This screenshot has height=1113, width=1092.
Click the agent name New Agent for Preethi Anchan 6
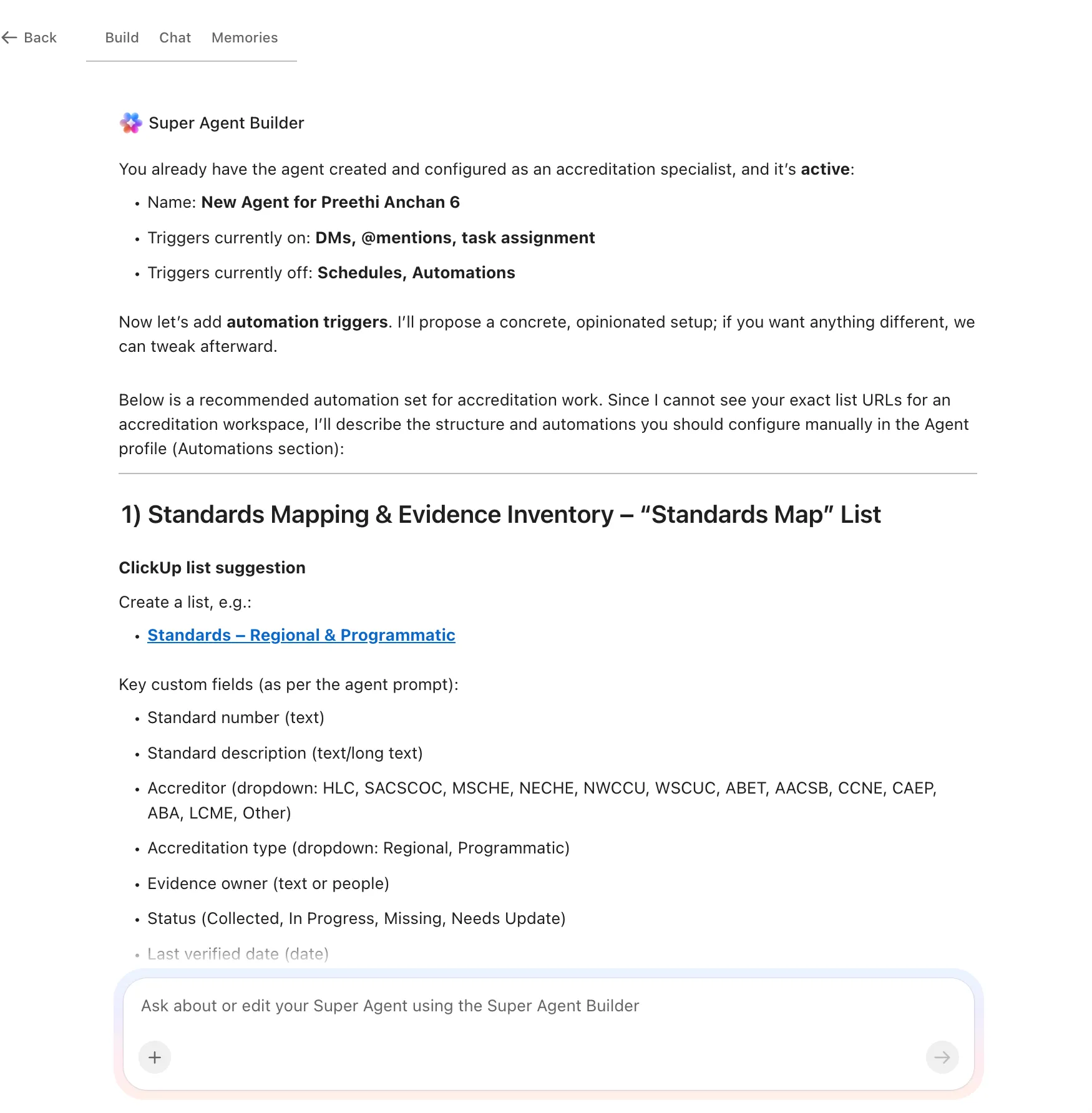330,202
